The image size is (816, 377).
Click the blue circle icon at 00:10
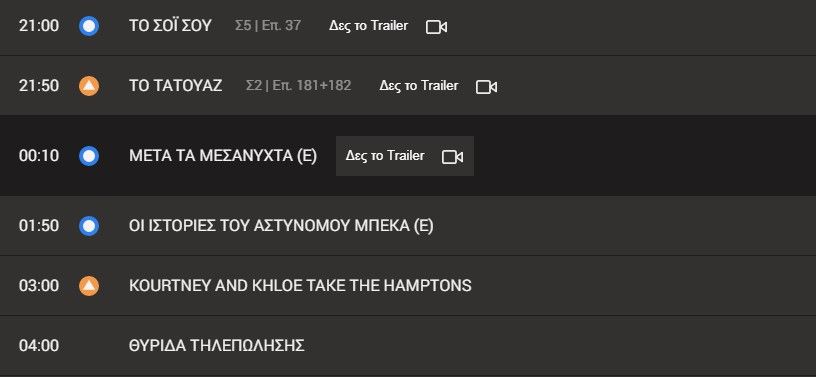click(x=89, y=156)
